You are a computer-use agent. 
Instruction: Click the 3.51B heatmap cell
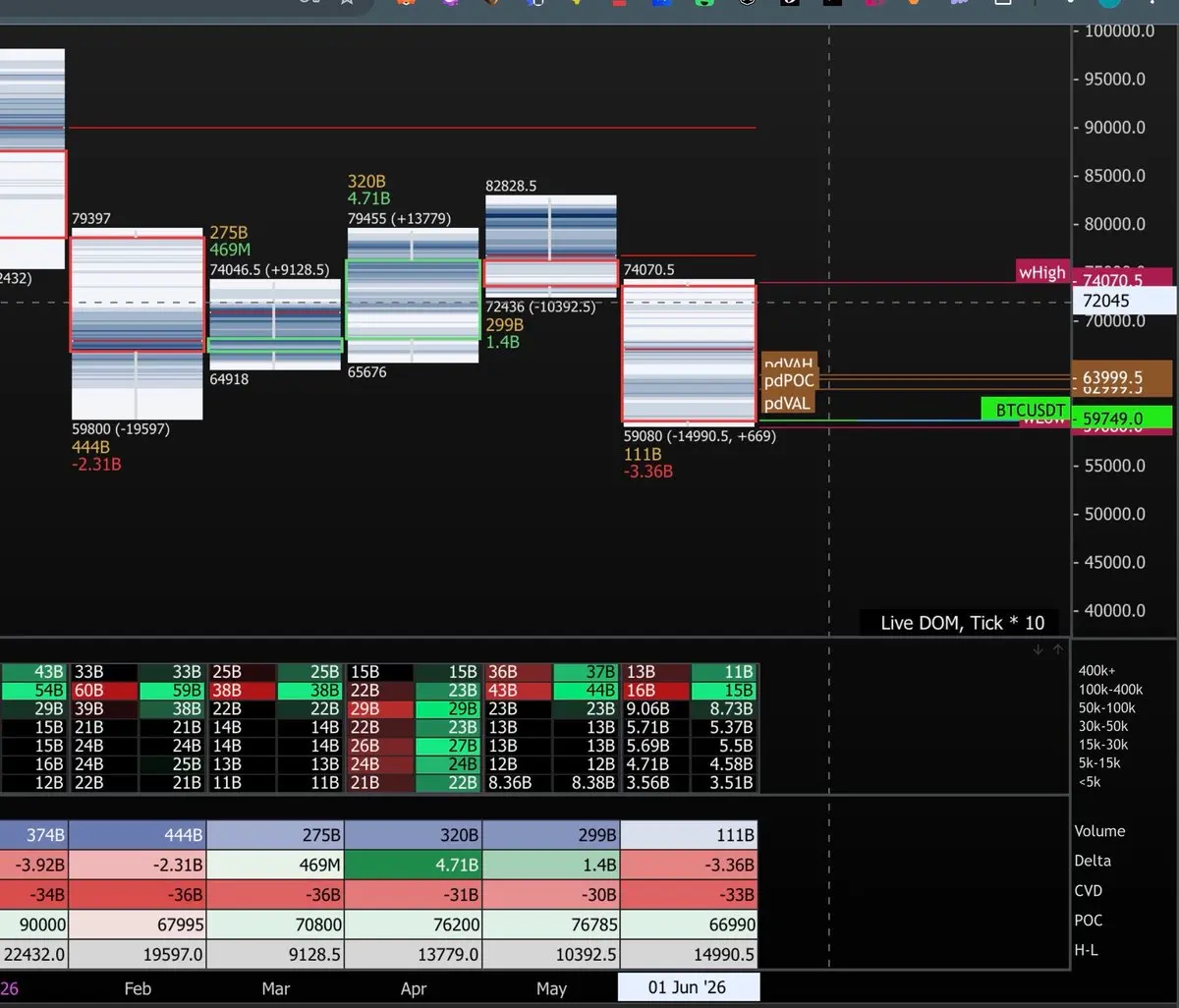pos(724,783)
